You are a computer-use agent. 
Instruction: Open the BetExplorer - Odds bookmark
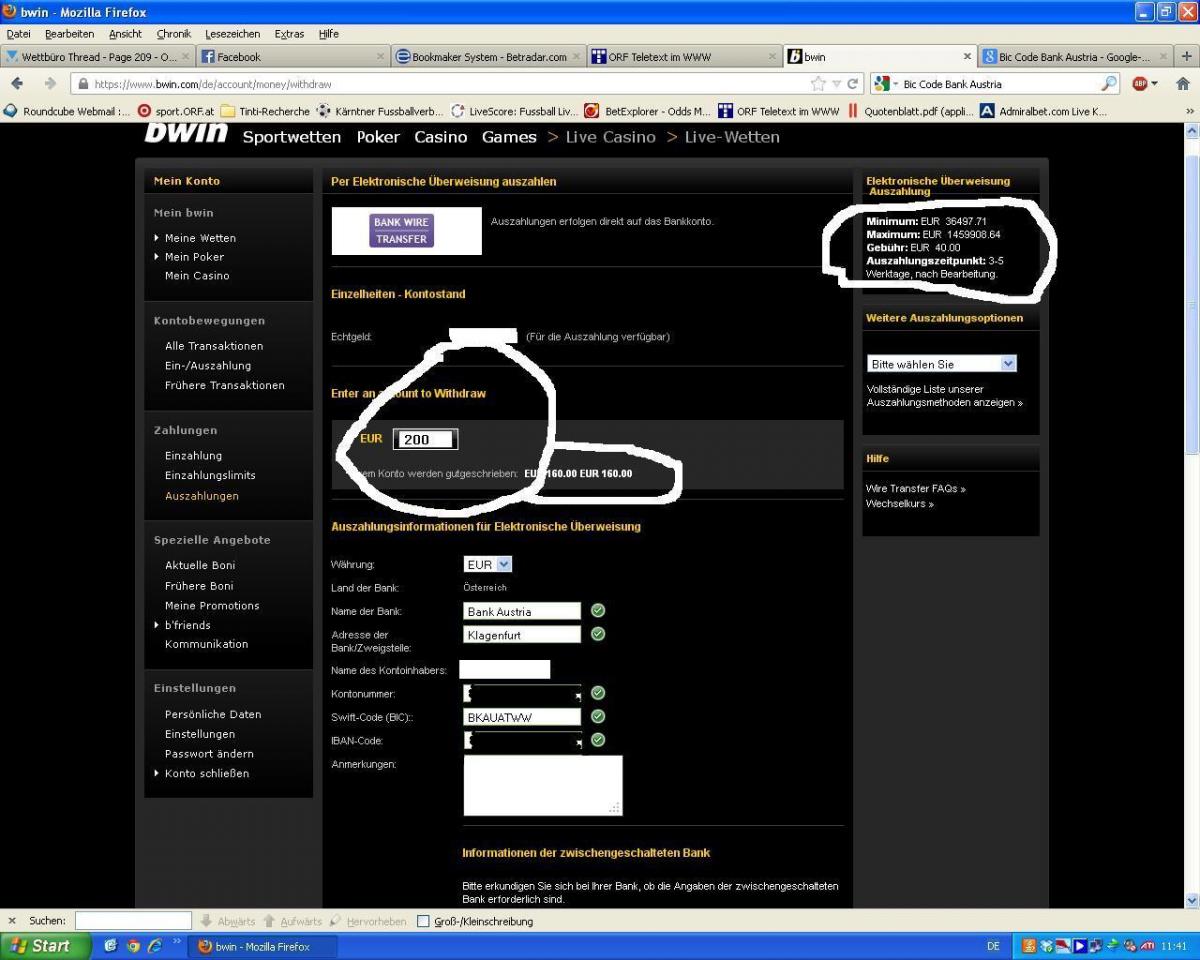pos(648,111)
